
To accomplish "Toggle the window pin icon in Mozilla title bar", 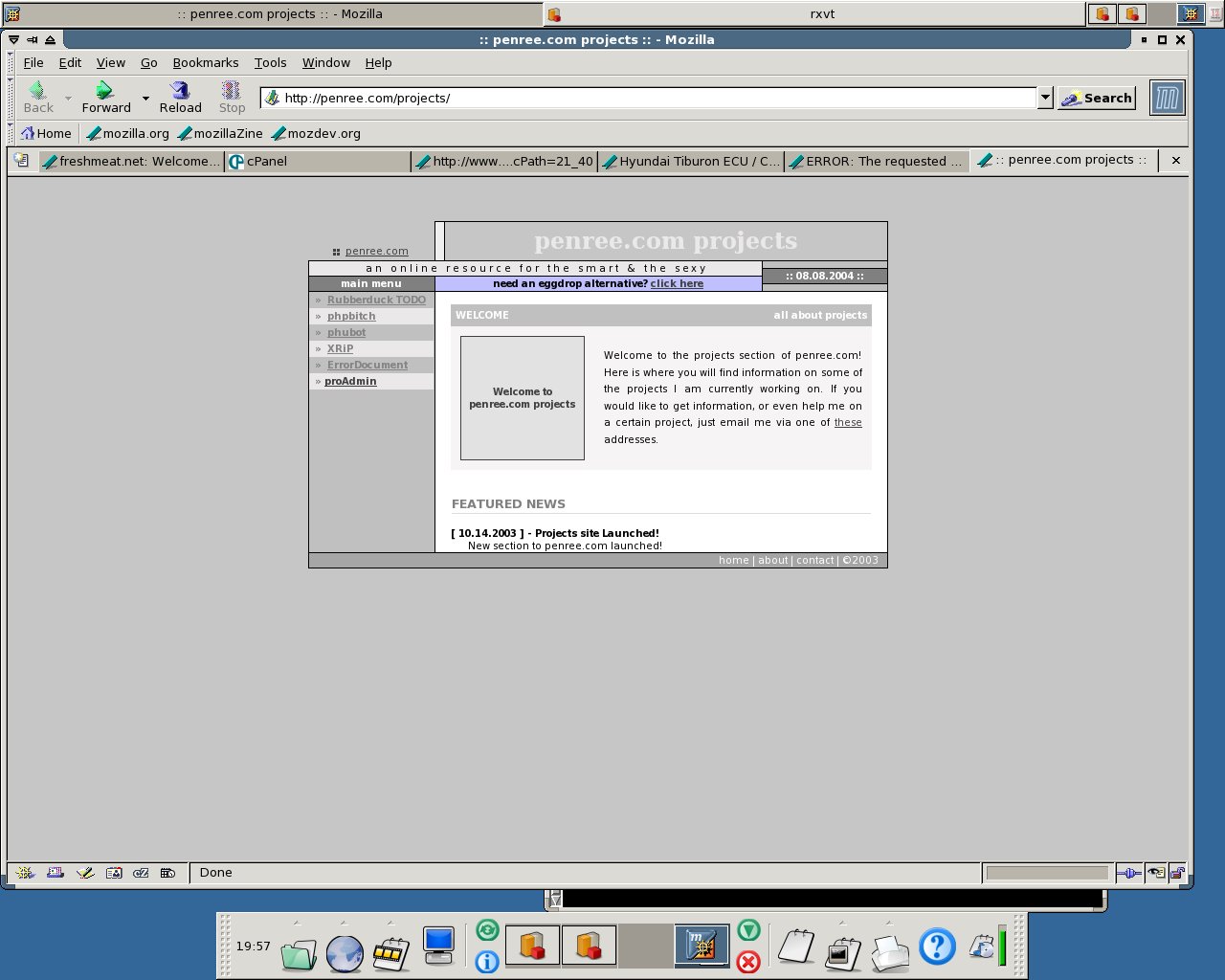I will (33, 39).
